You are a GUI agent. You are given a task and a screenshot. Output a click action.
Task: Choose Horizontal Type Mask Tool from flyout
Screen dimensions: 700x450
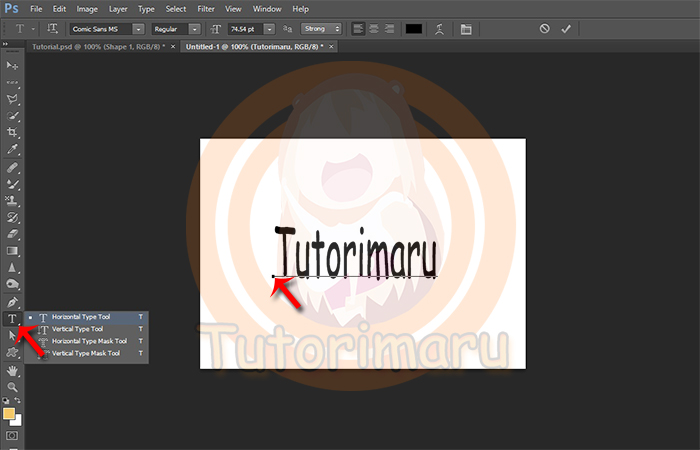pos(87,341)
